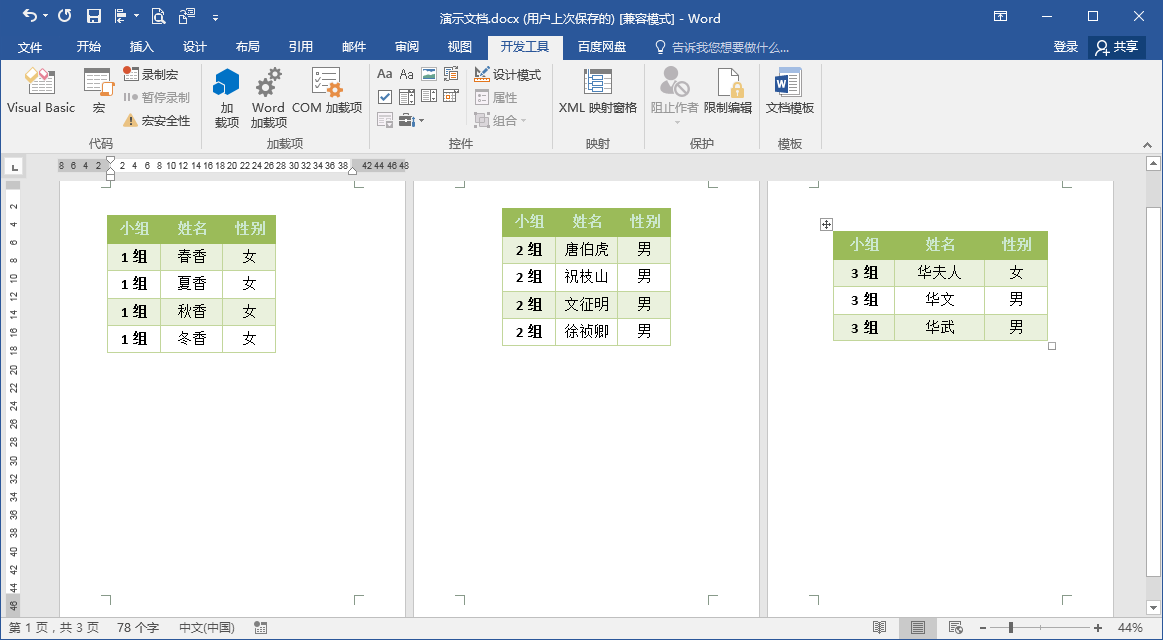Screen dimensions: 1163x640
Task: Open the Word 加载项 dialog
Action: tap(268, 98)
